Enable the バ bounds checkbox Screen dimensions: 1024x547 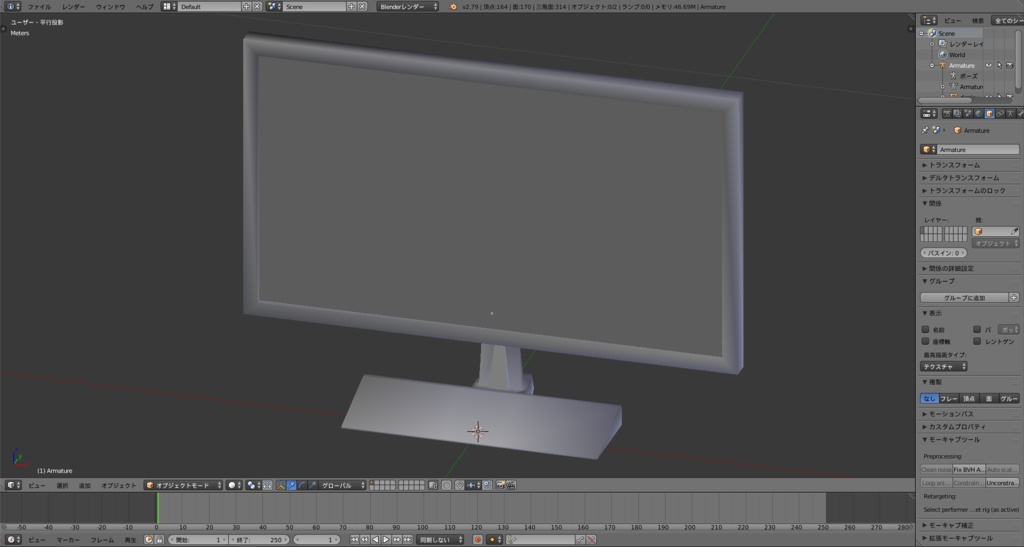[977, 330]
